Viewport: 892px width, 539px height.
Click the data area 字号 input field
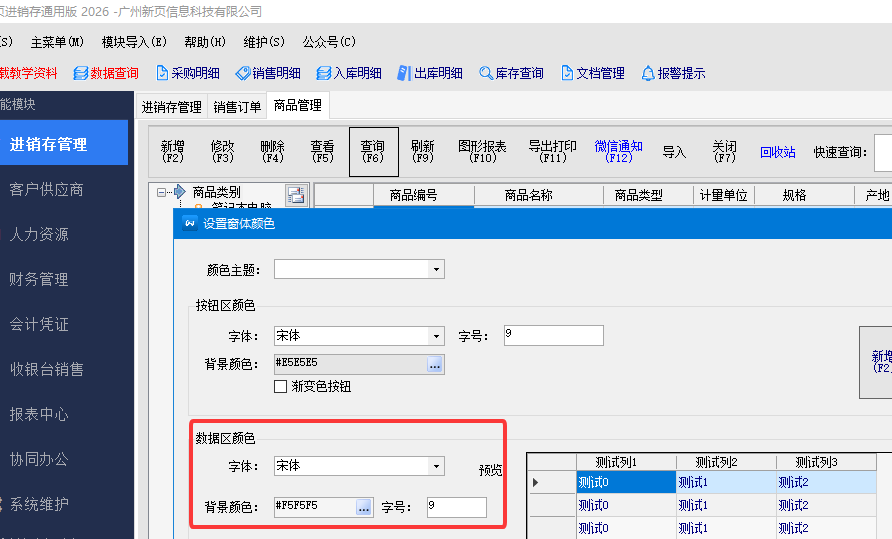point(456,508)
